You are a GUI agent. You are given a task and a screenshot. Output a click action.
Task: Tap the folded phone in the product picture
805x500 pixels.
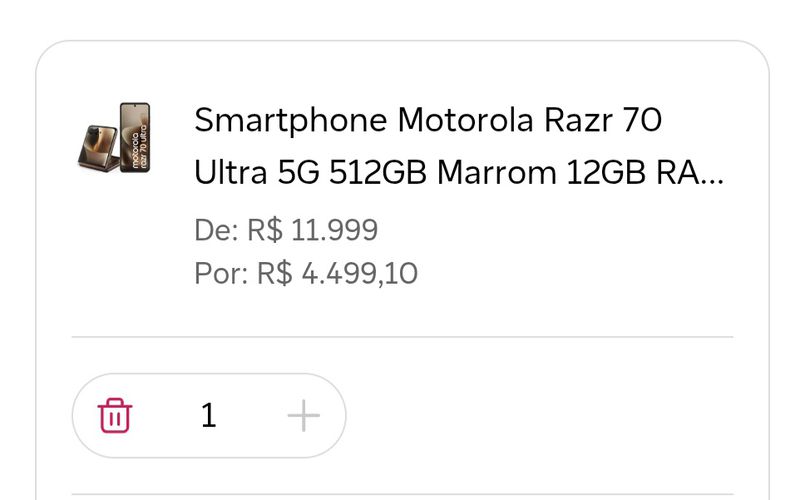99,148
